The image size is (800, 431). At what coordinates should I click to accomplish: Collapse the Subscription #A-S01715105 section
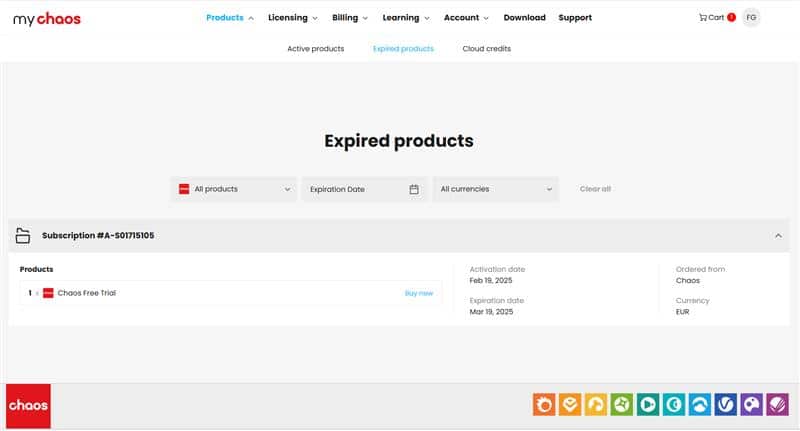(778, 236)
